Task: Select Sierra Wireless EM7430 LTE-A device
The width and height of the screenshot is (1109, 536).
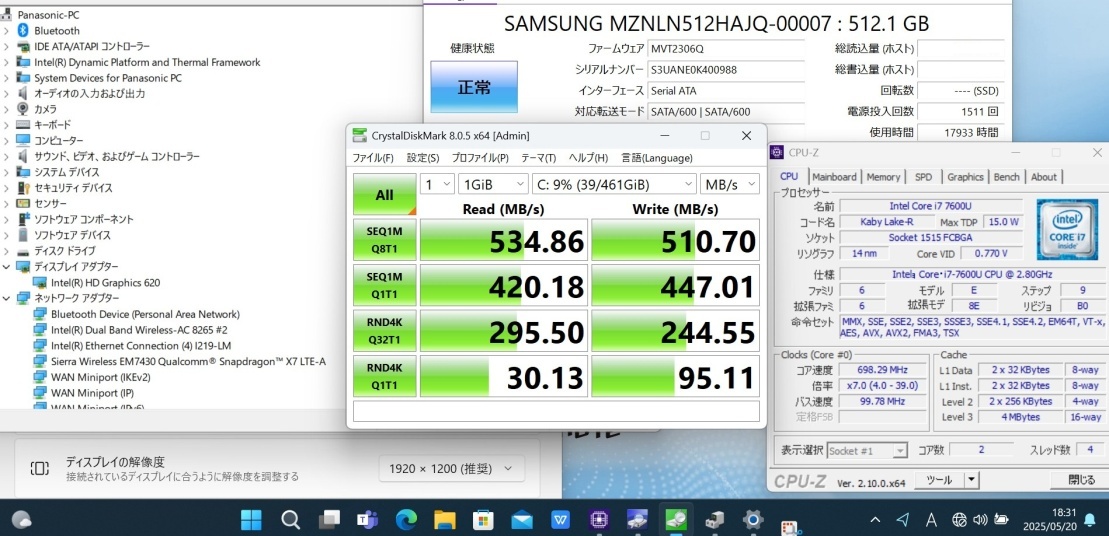Action: click(x=188, y=361)
